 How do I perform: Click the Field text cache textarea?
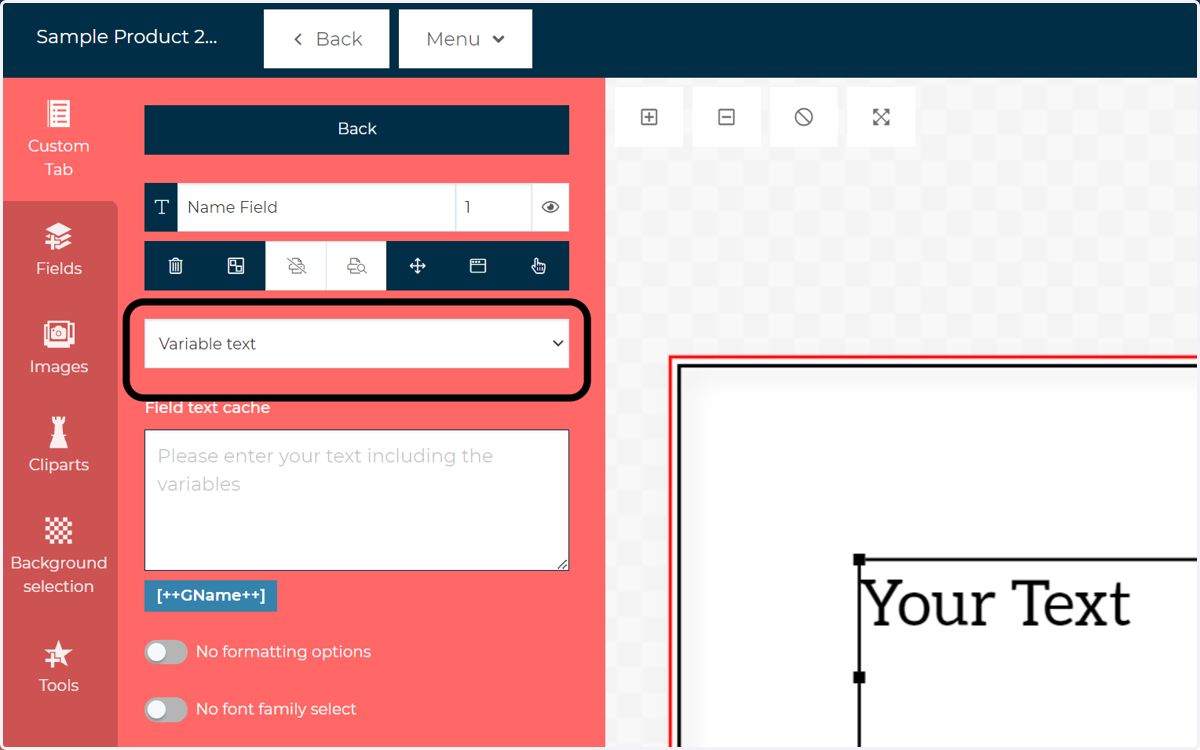(357, 500)
